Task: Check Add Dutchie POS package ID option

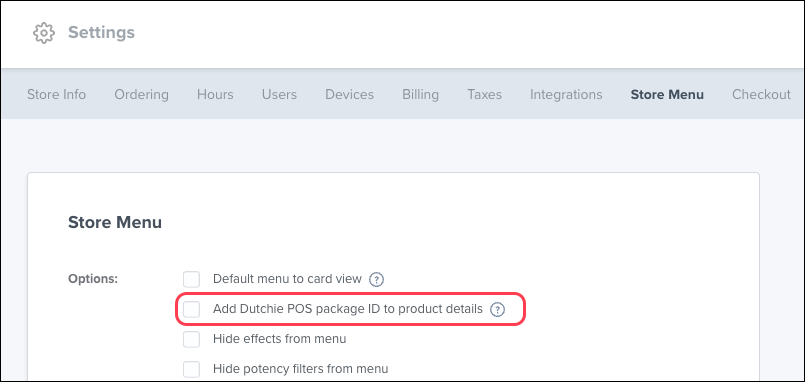Action: coord(191,309)
